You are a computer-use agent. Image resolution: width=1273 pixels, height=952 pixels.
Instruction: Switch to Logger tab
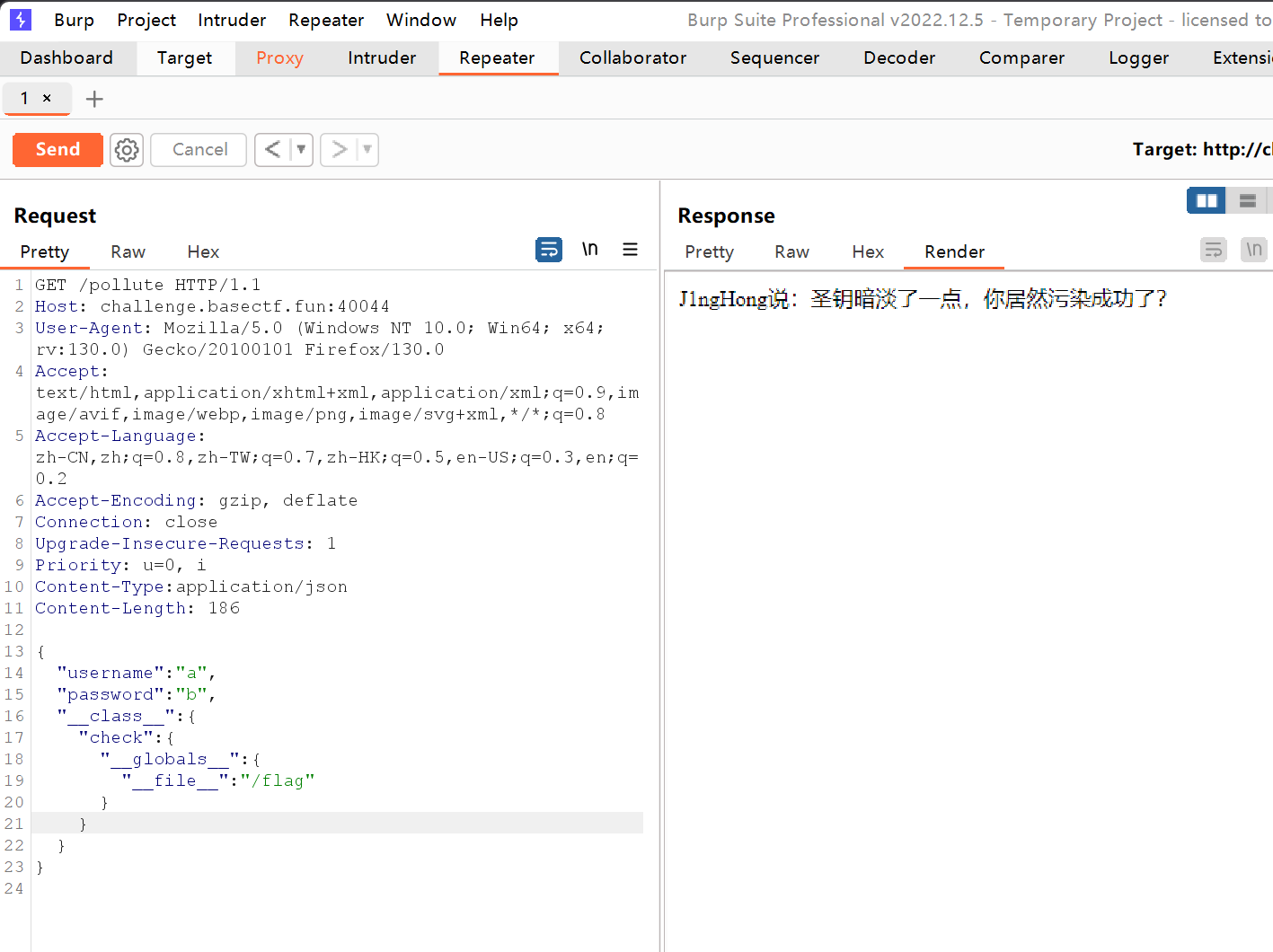pyautogui.click(x=1138, y=58)
